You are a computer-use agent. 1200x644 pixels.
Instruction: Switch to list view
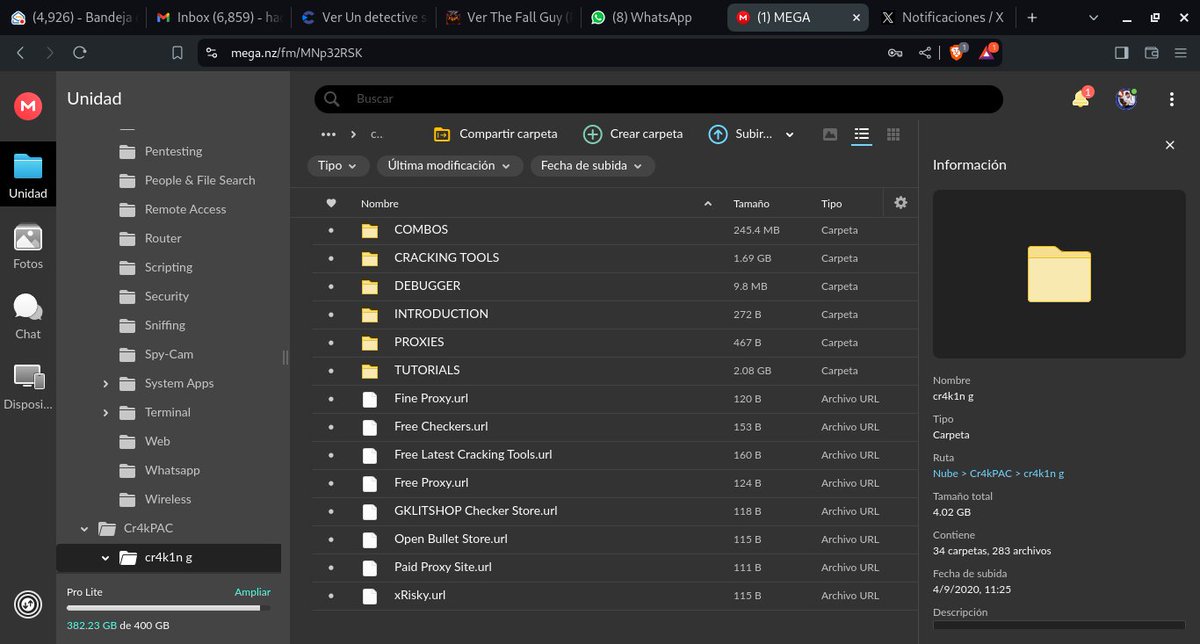[861, 134]
